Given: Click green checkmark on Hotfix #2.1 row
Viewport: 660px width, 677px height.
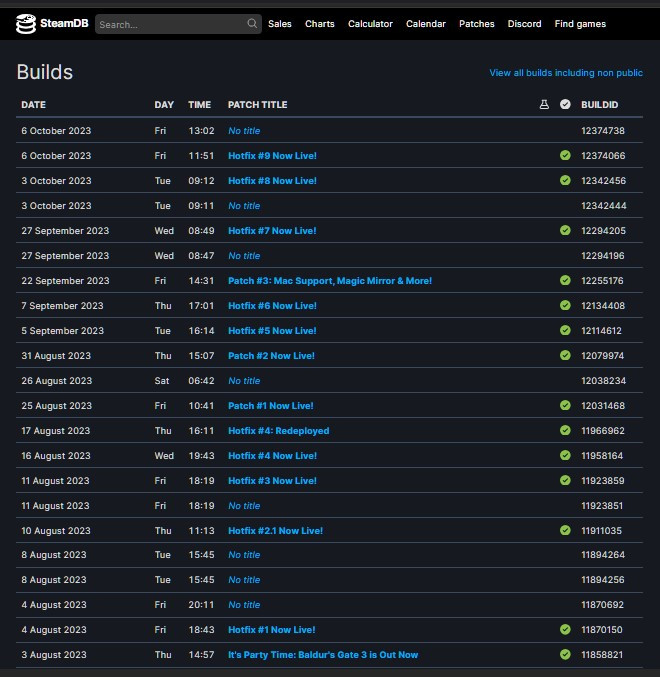Looking at the screenshot, I should coord(565,531).
